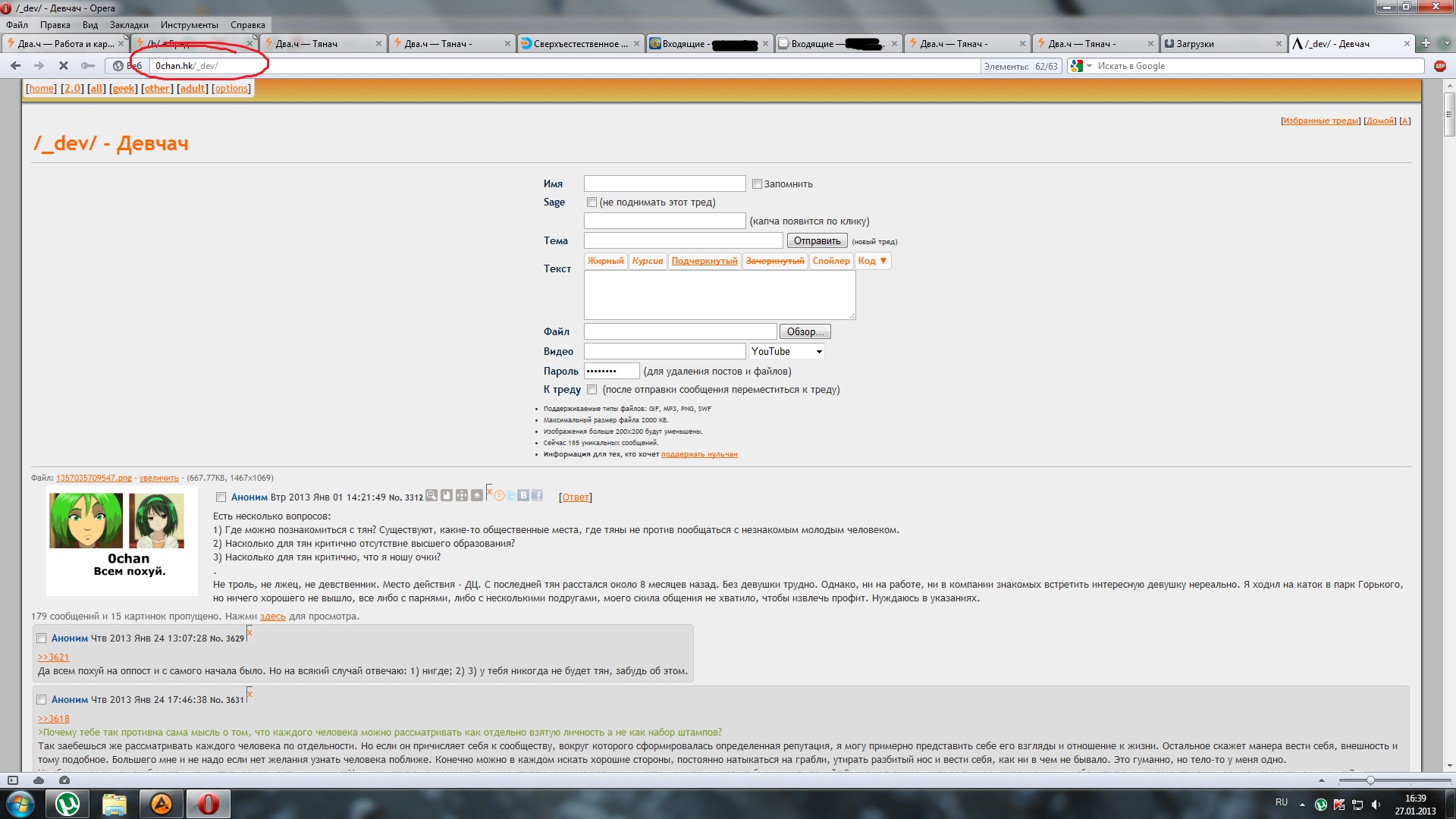Open Google search engine dropdown arrow
Viewport: 1456px width, 819px height.
[x=1090, y=66]
